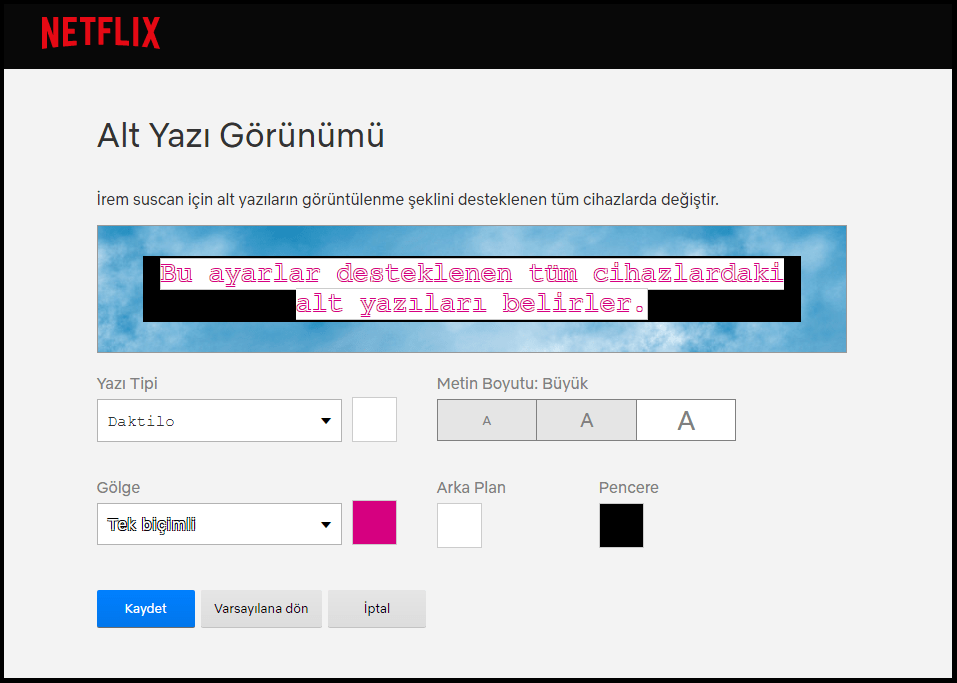
Task: Click the Kaydet save button
Action: pos(145,608)
